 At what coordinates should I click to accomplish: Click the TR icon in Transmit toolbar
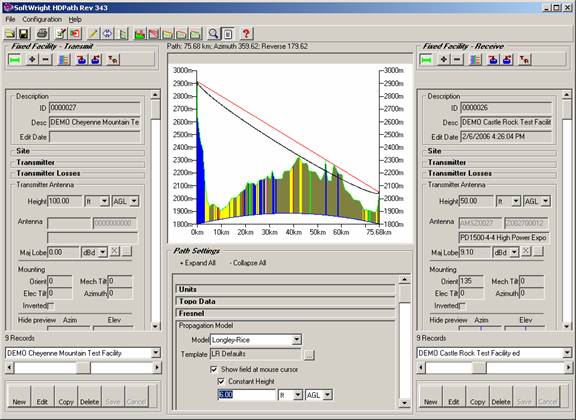point(113,59)
